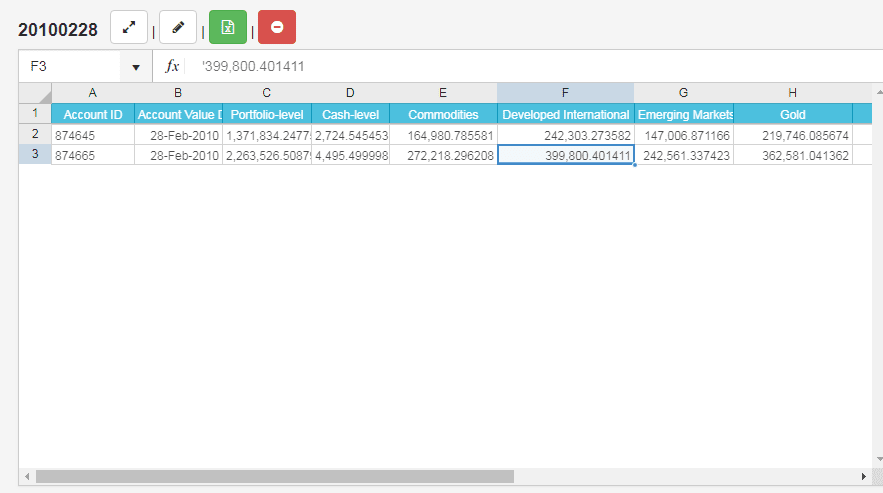Select cell 1,371,834.2477
The width and height of the screenshot is (883, 493).
[266, 135]
